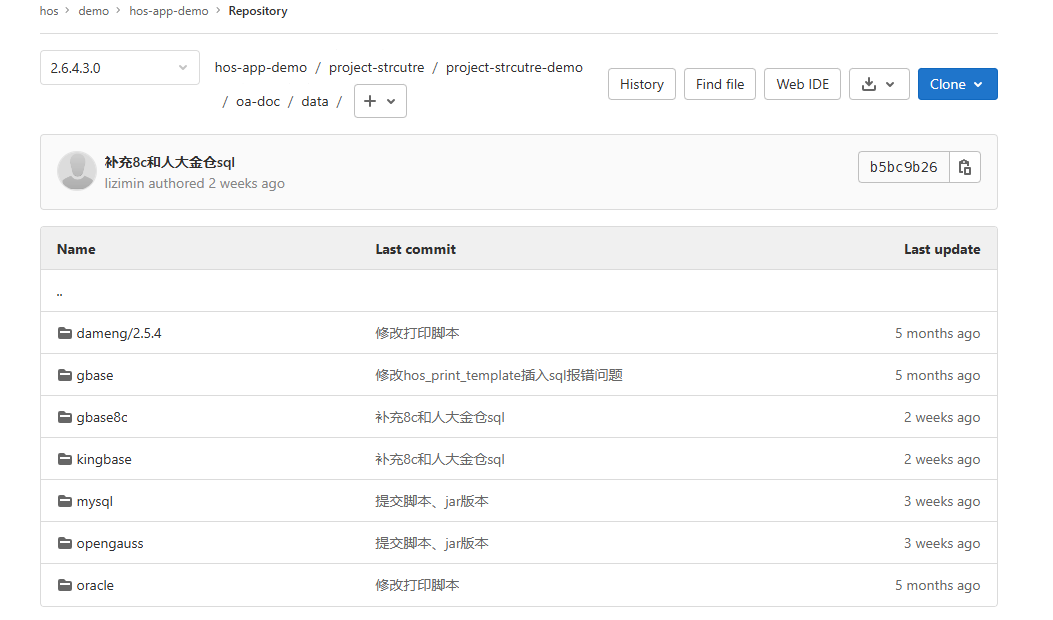The image size is (1053, 620).
Task: Click the lizimin author avatar
Action: pos(77,171)
